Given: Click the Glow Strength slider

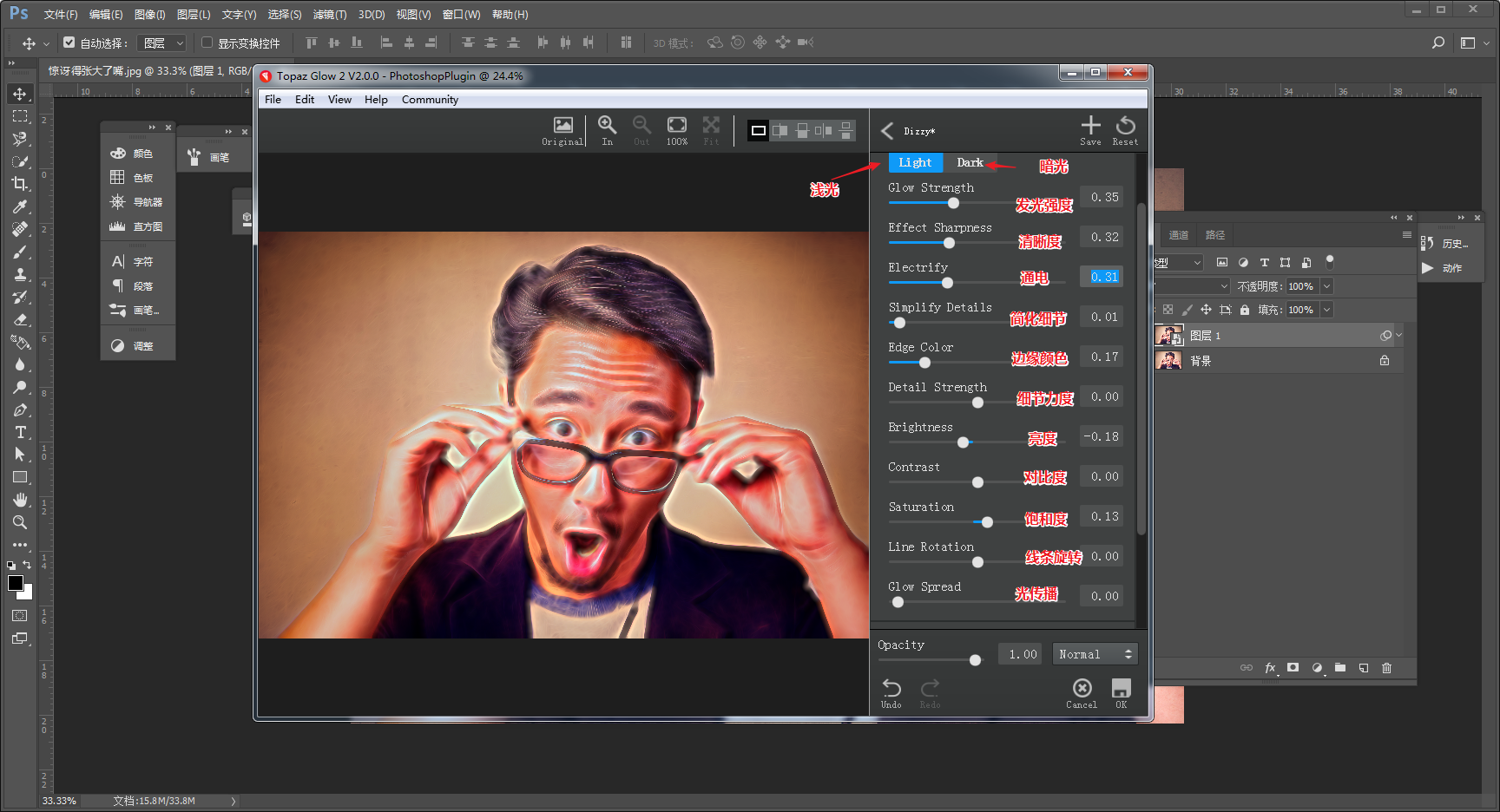Looking at the screenshot, I should click(x=977, y=203).
